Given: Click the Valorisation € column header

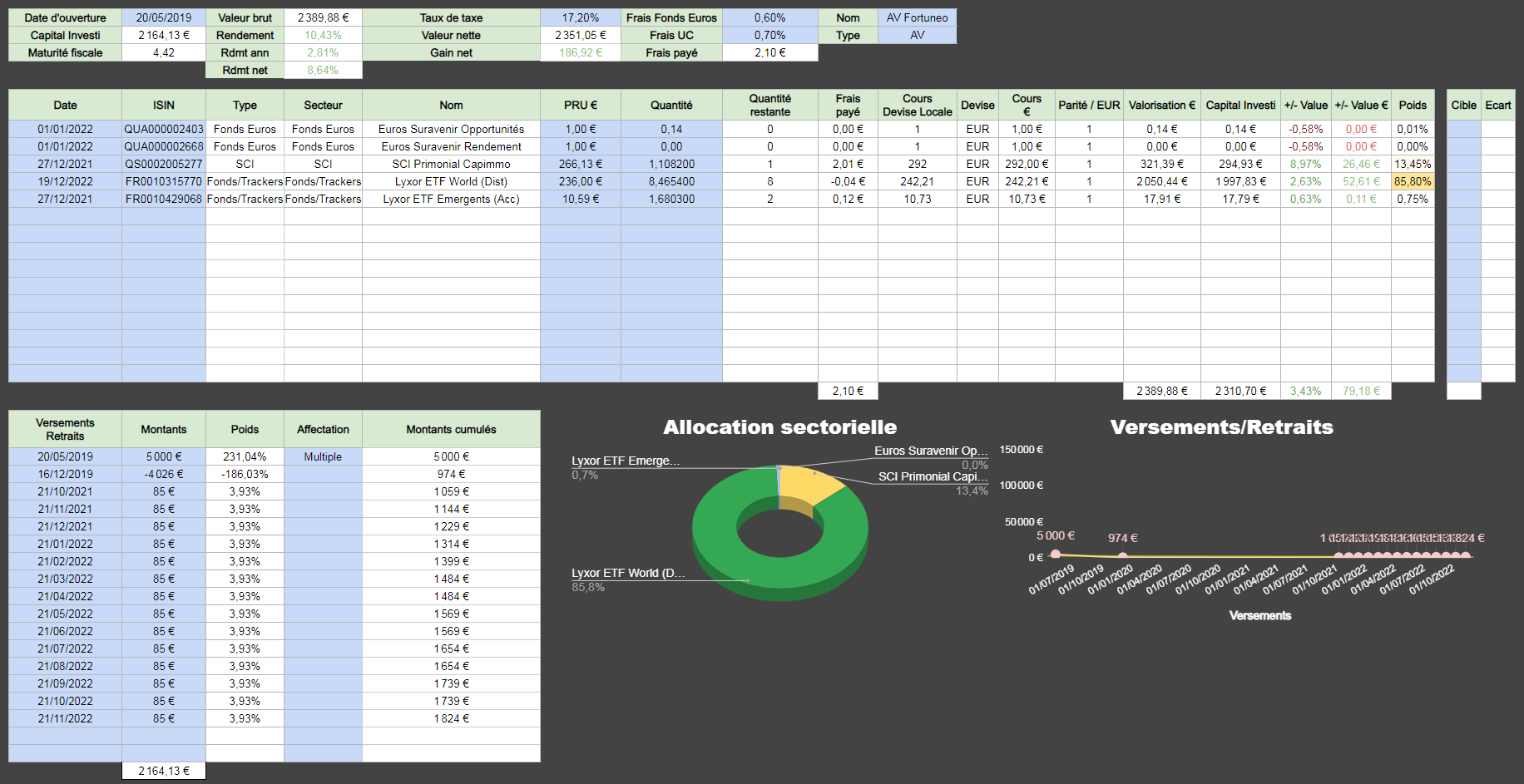Looking at the screenshot, I should 1162,105.
